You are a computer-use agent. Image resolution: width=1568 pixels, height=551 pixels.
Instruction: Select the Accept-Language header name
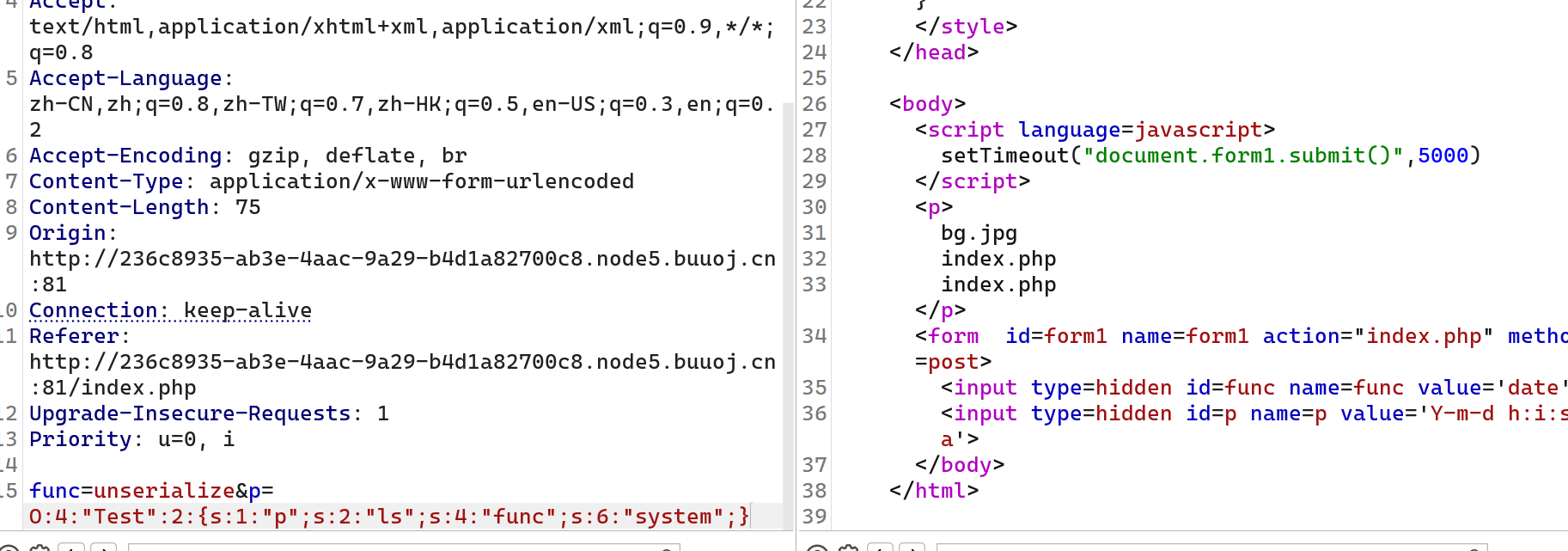pyautogui.click(x=125, y=78)
